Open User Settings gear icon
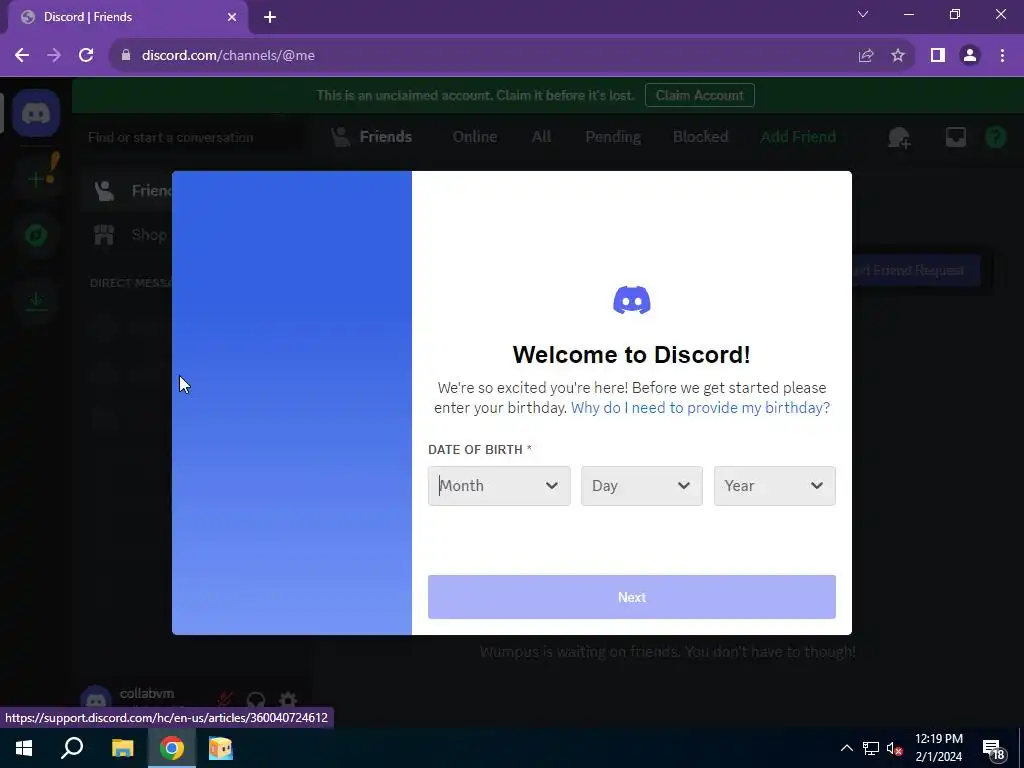 click(288, 700)
